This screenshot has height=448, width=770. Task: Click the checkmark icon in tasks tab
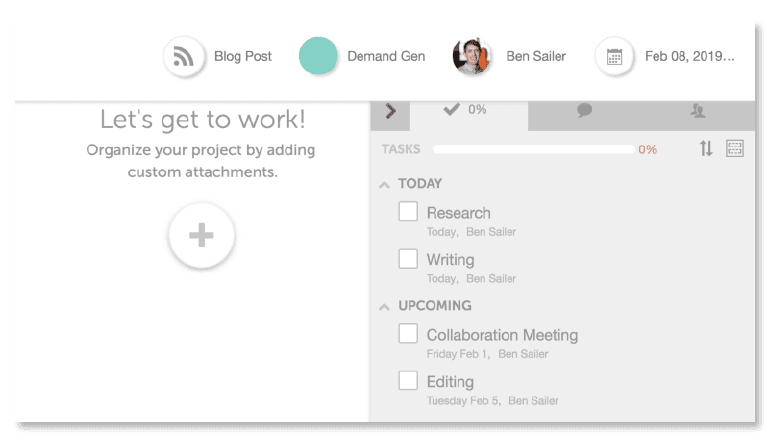pos(451,110)
